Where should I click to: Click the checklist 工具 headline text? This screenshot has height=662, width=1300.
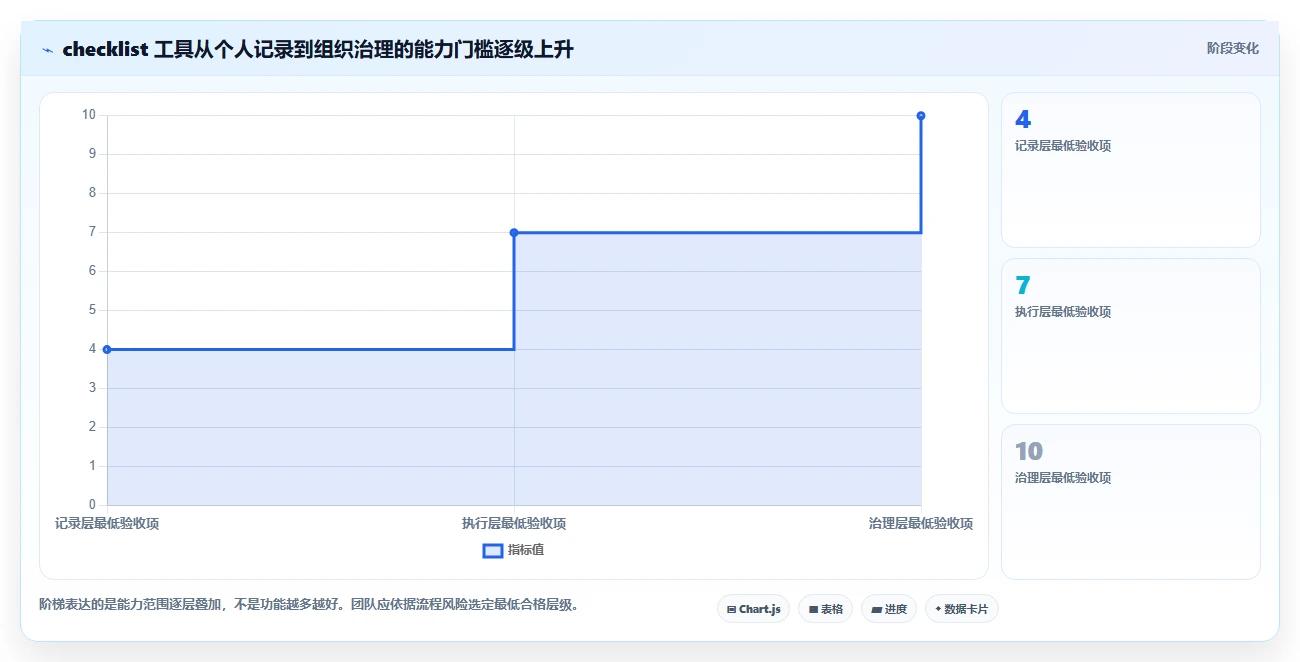click(318, 49)
